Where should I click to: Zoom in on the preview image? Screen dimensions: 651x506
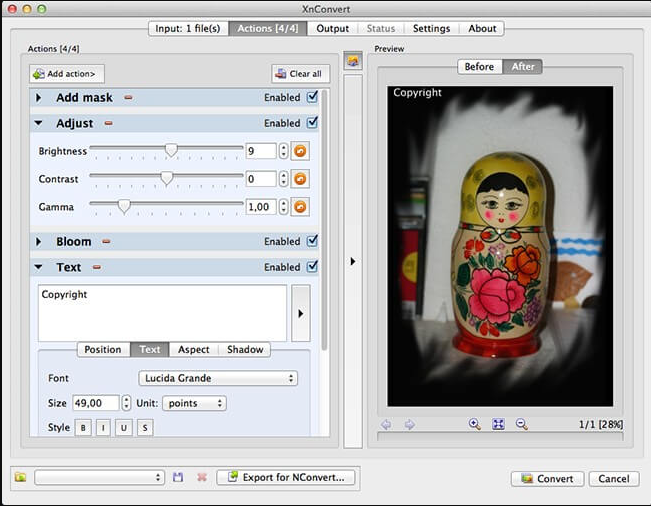point(475,424)
